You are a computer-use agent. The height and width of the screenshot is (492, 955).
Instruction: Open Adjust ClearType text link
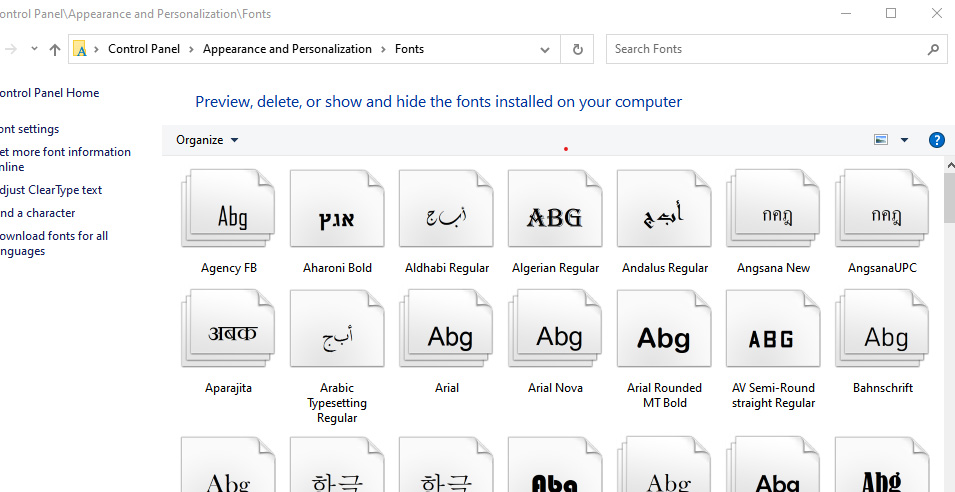51,190
